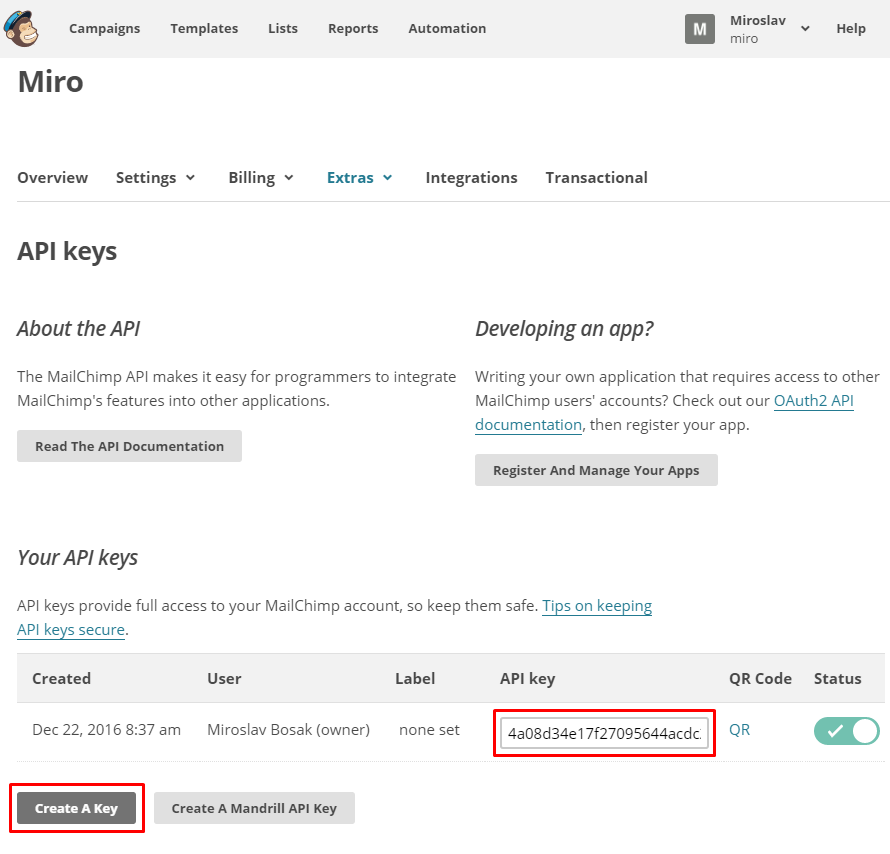Viewport: 890px width, 854px height.
Task: Open the Templates menu
Action: click(x=204, y=28)
